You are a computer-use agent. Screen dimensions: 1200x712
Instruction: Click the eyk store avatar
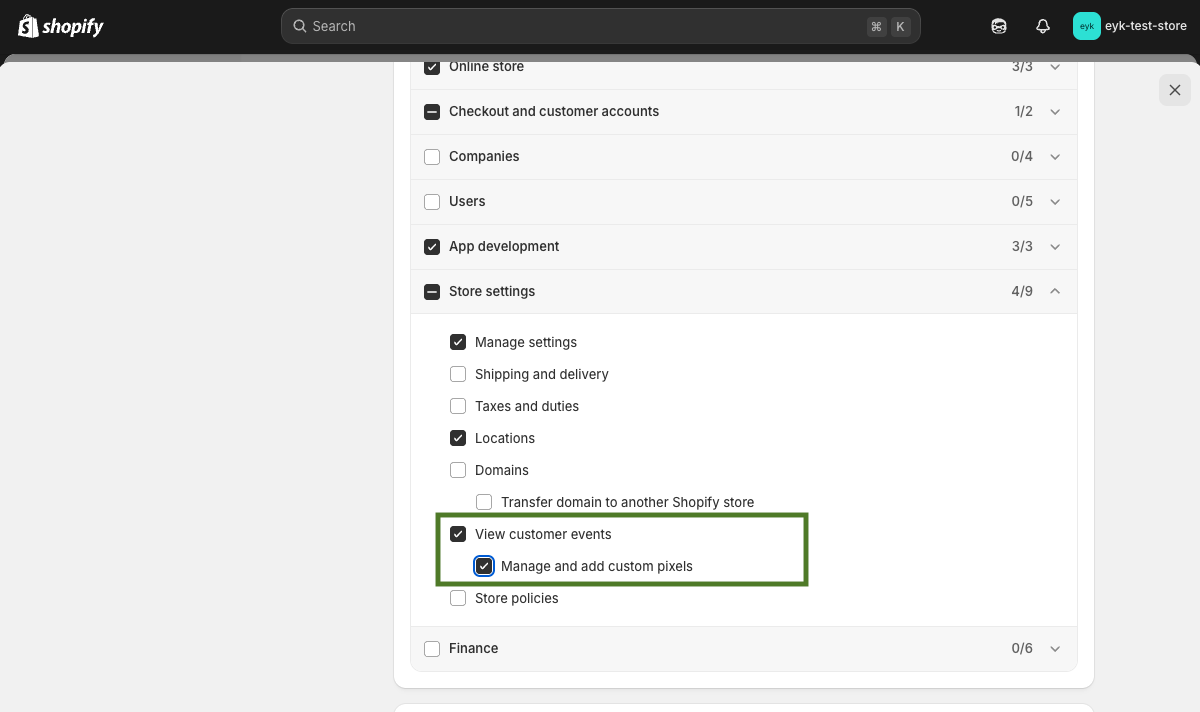click(1087, 26)
